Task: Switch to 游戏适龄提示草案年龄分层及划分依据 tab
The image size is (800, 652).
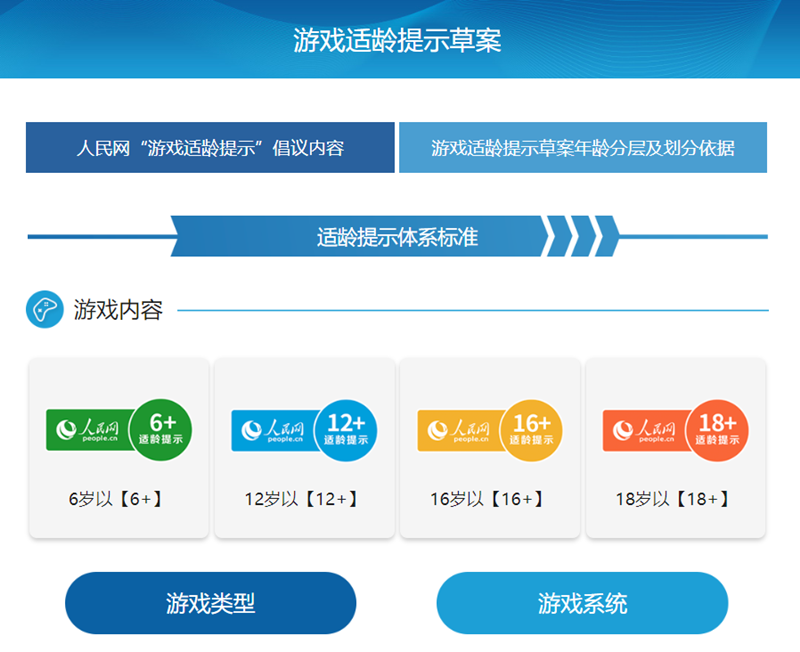Action: [x=583, y=148]
